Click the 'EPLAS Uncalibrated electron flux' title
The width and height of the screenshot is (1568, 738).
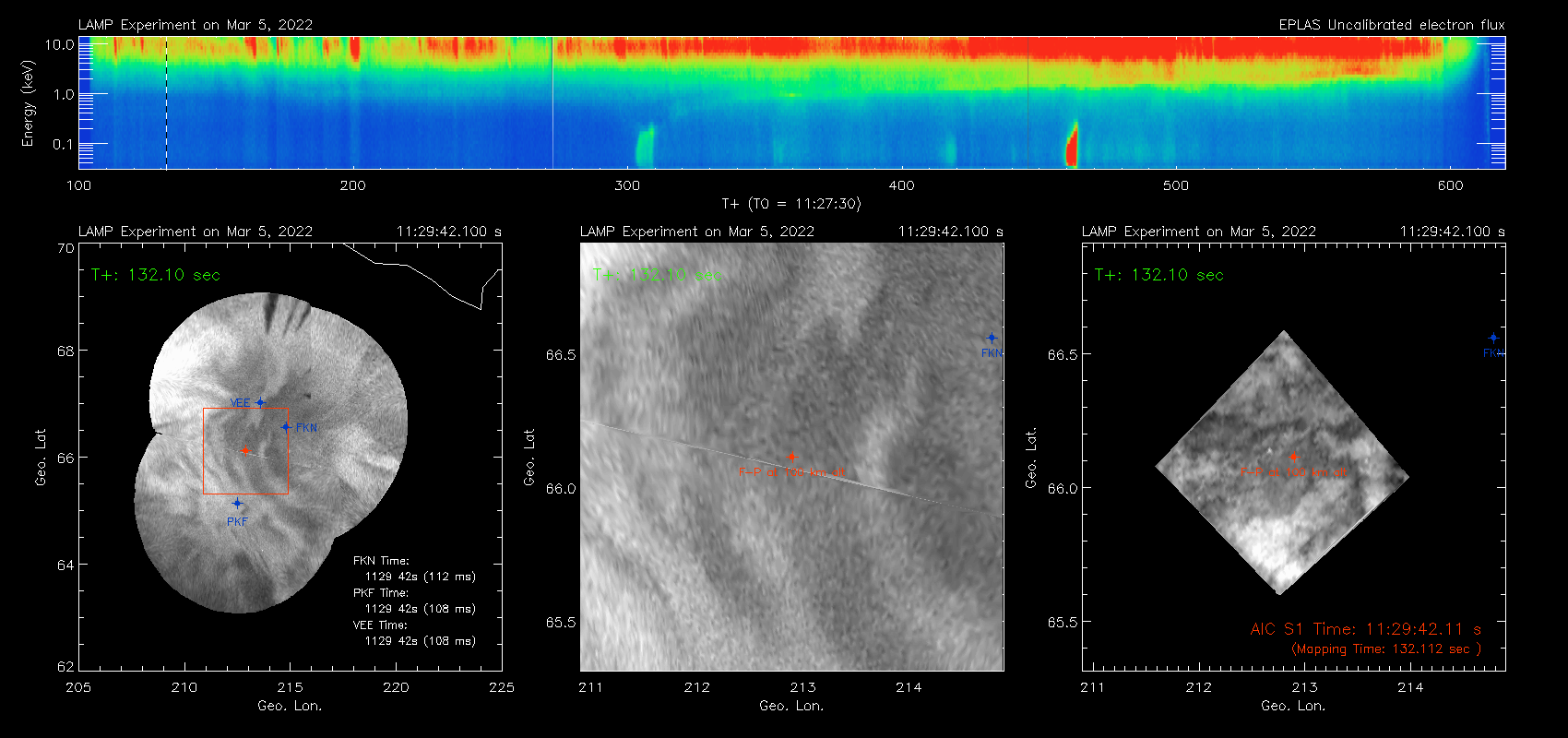coord(1392,25)
